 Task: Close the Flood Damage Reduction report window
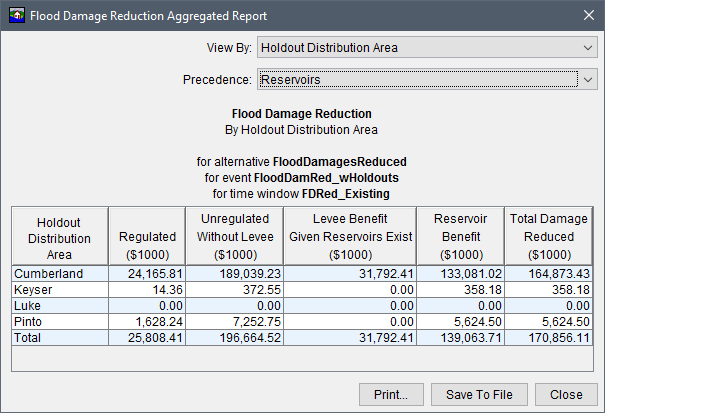tap(589, 15)
